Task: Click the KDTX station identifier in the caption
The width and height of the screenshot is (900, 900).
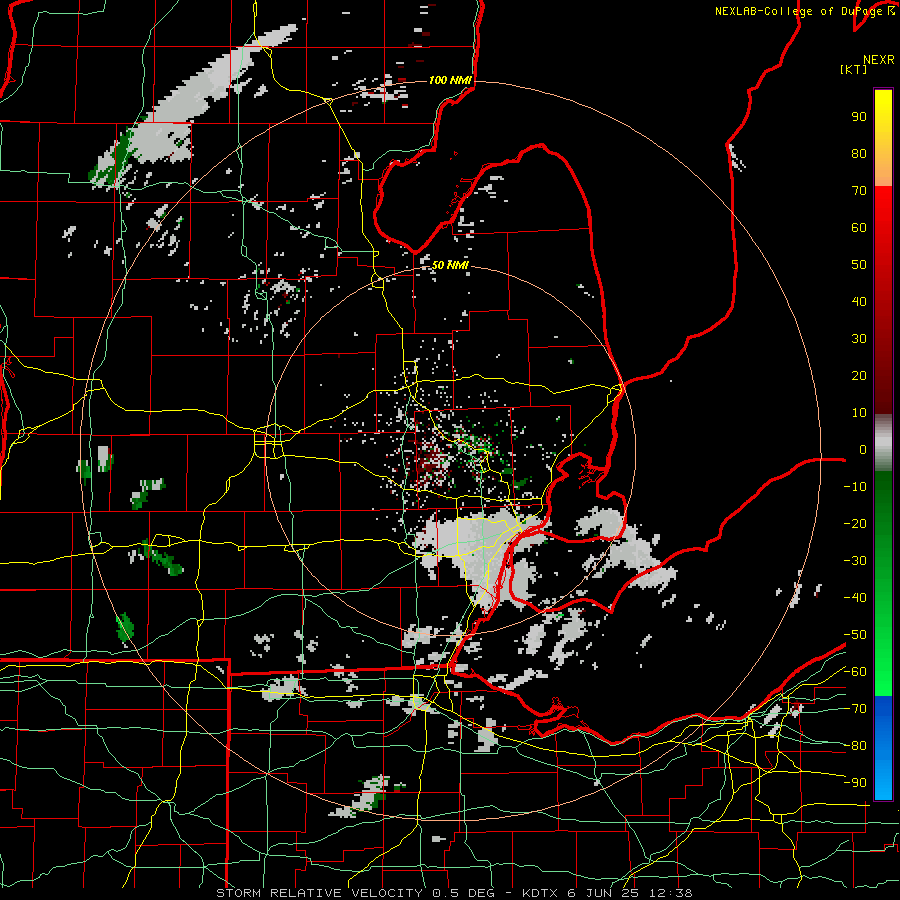Action: (x=540, y=893)
